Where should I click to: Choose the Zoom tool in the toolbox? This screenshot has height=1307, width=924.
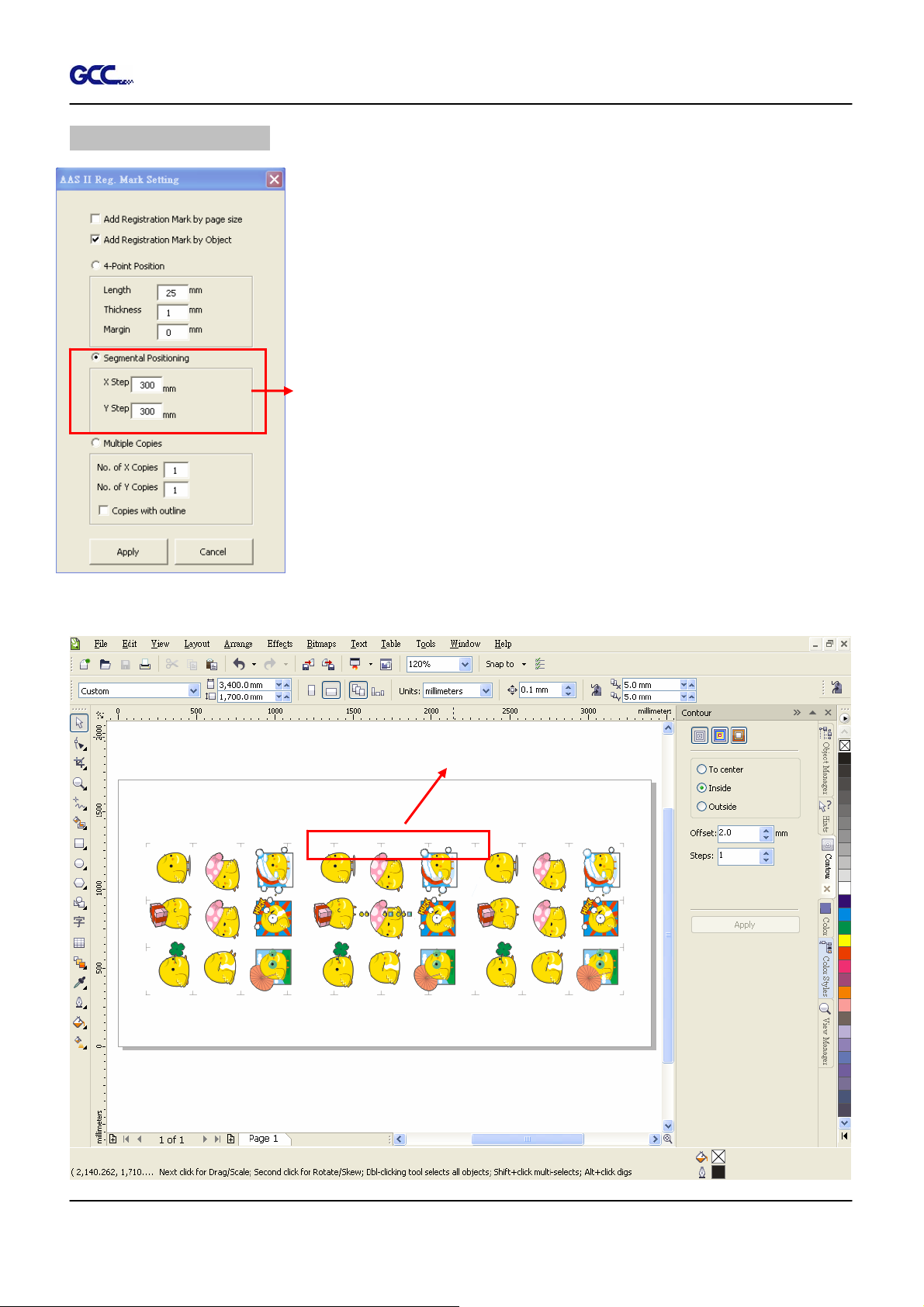coord(79,783)
